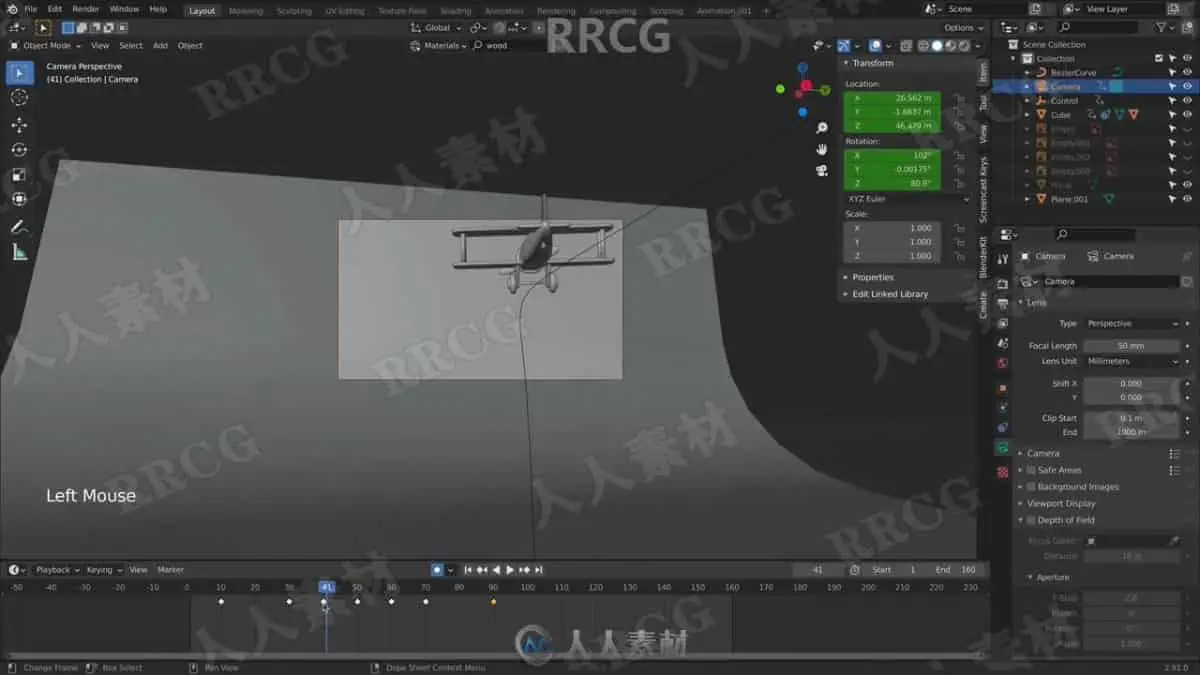
Task: Enable the Depth of Field checkbox
Action: (x=1032, y=520)
